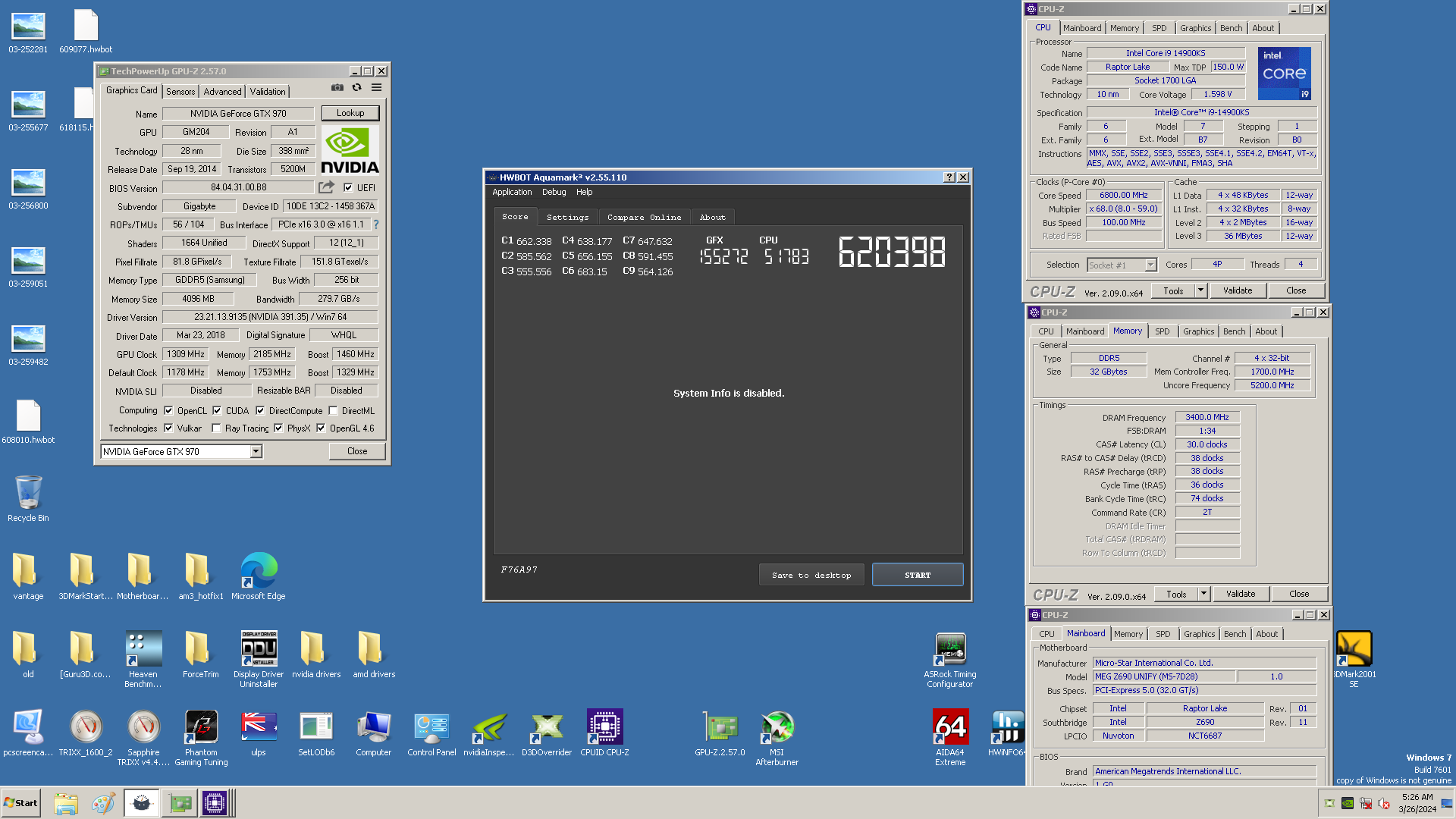Viewport: 1456px width, 819px height.
Task: Switch to Bench tab in Memory CPU-Z window
Action: (1235, 331)
